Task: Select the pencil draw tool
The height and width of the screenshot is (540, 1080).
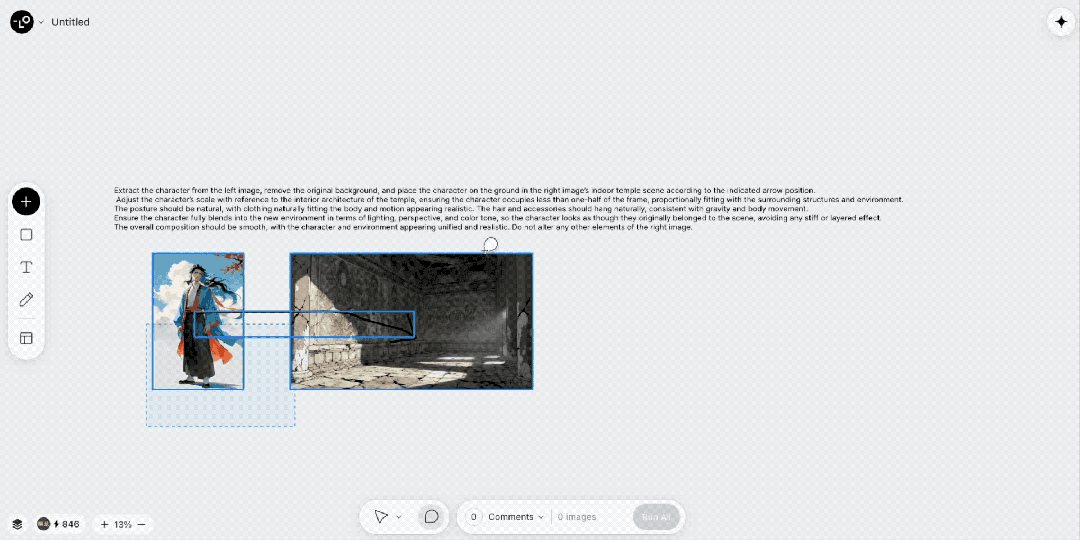Action: (26, 300)
